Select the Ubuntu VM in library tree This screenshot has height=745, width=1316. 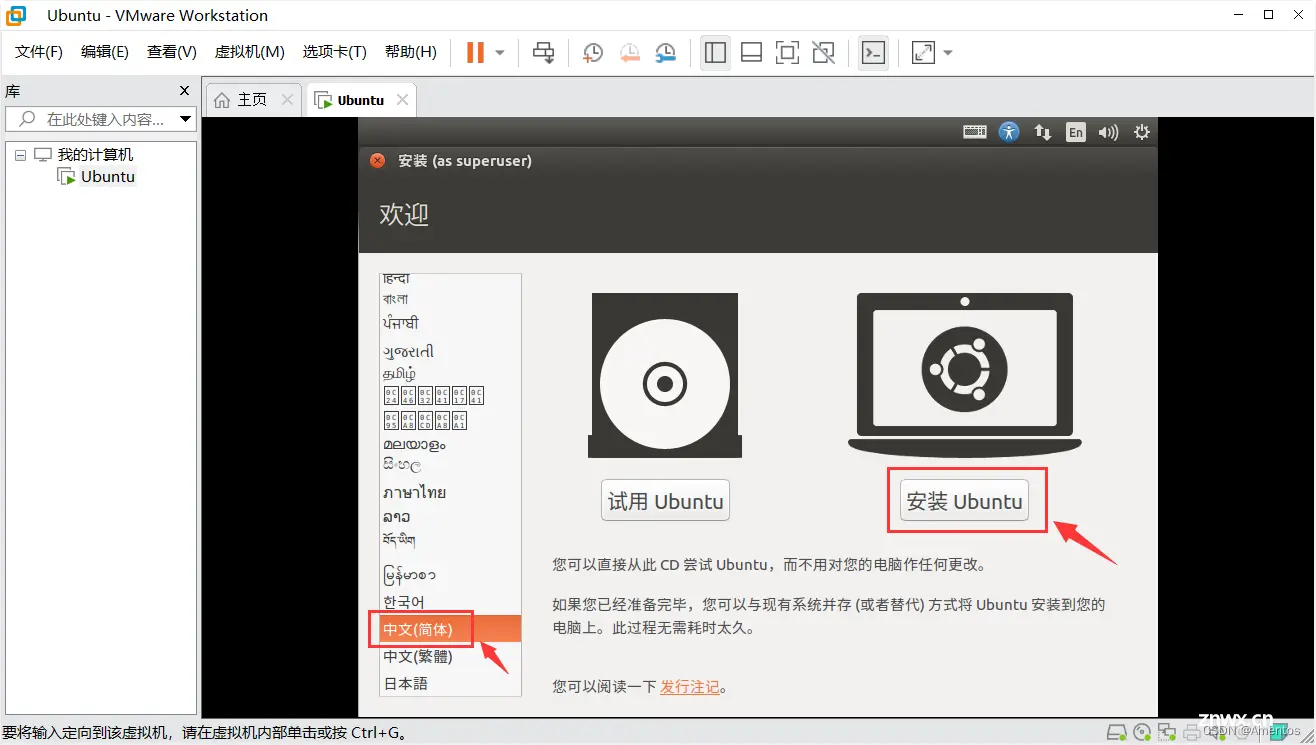click(x=107, y=177)
